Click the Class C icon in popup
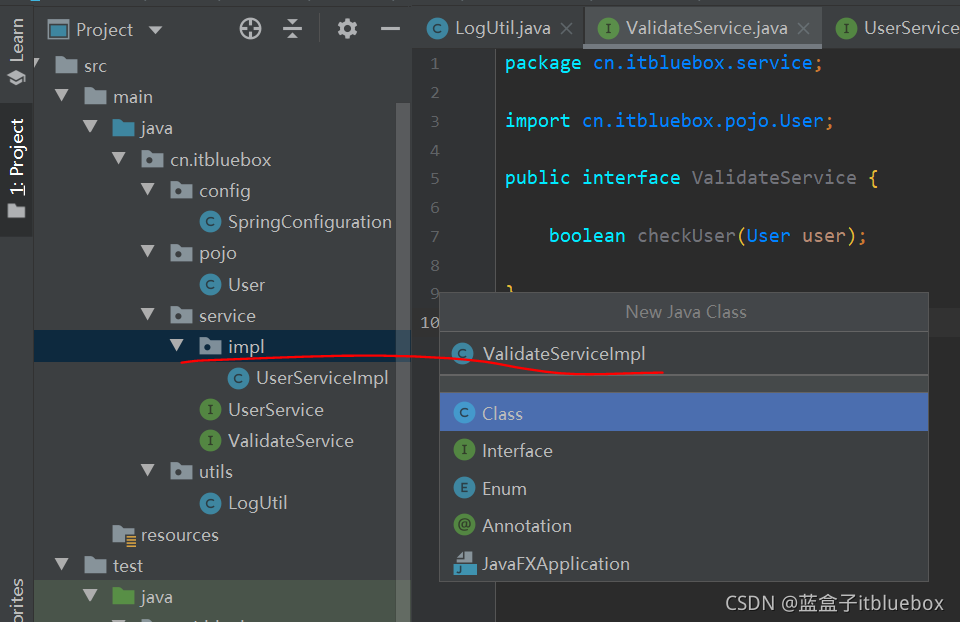The height and width of the screenshot is (622, 960). [x=464, y=413]
